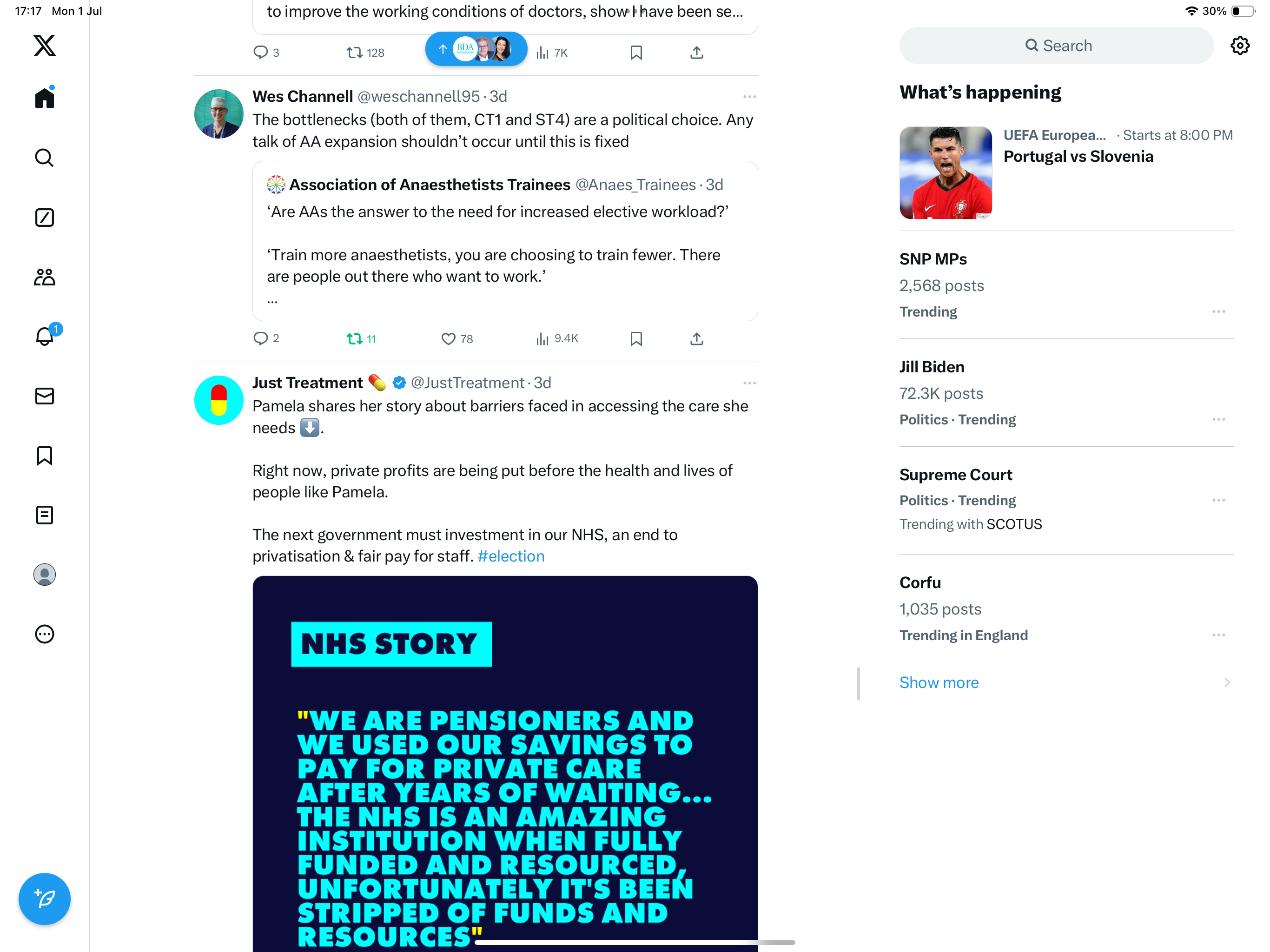Open the Grok slash icon in sidebar

pos(44,218)
